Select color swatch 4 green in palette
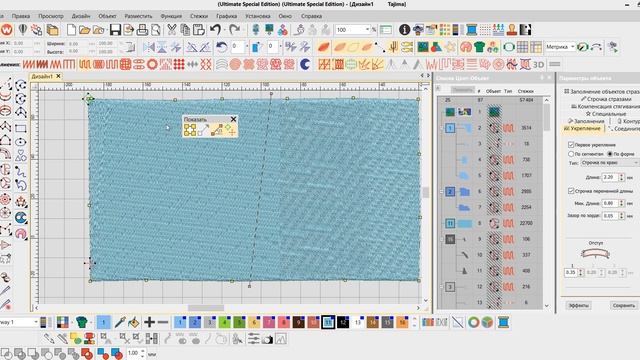 [224, 322]
